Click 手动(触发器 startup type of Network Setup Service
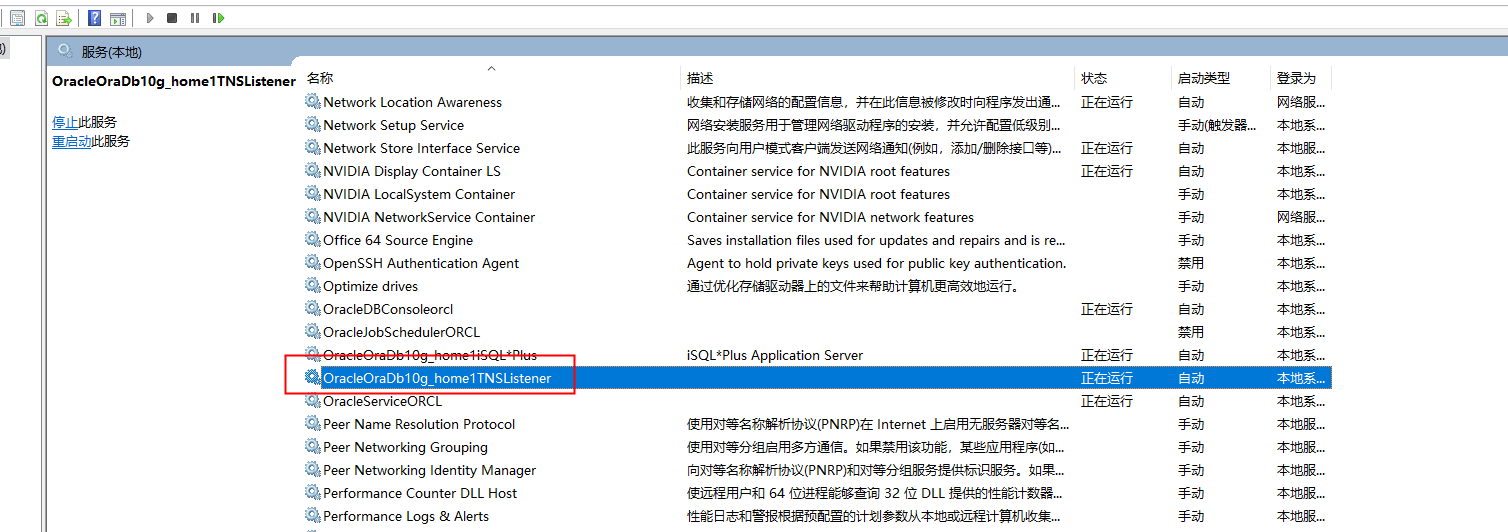Viewport: 1508px width, 532px height. click(x=1218, y=125)
